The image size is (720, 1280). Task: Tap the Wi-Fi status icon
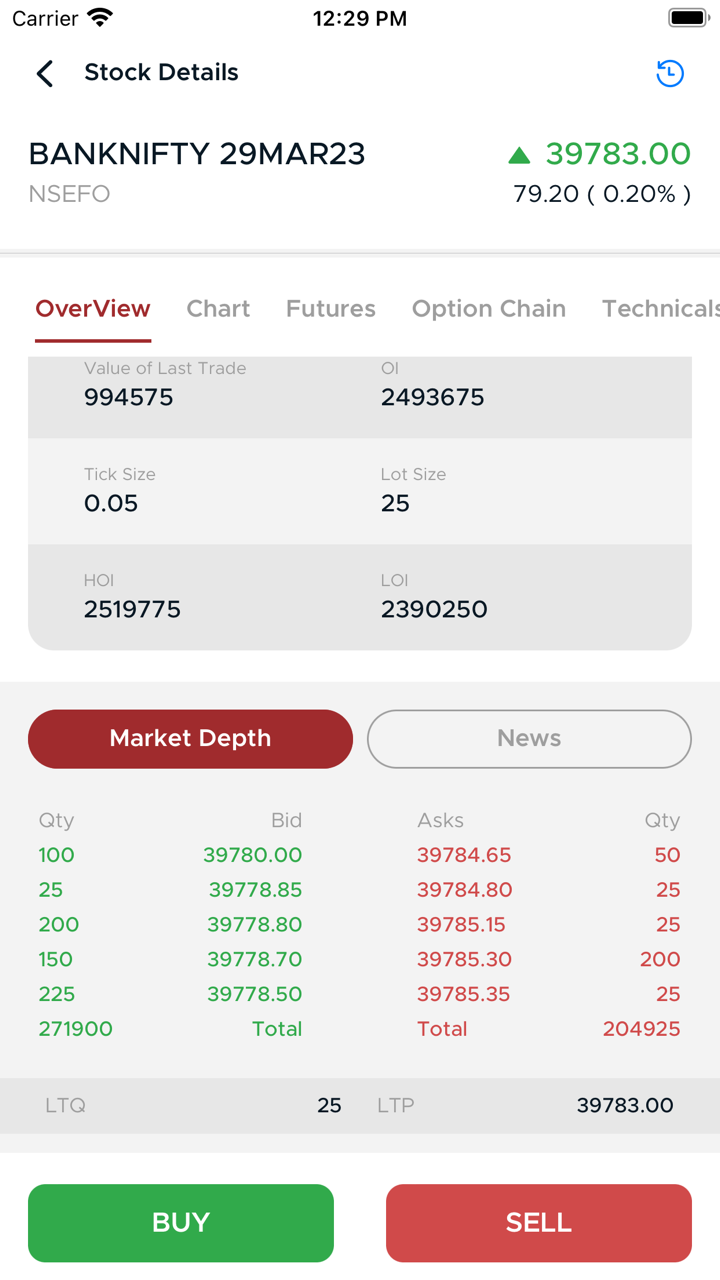[100, 18]
